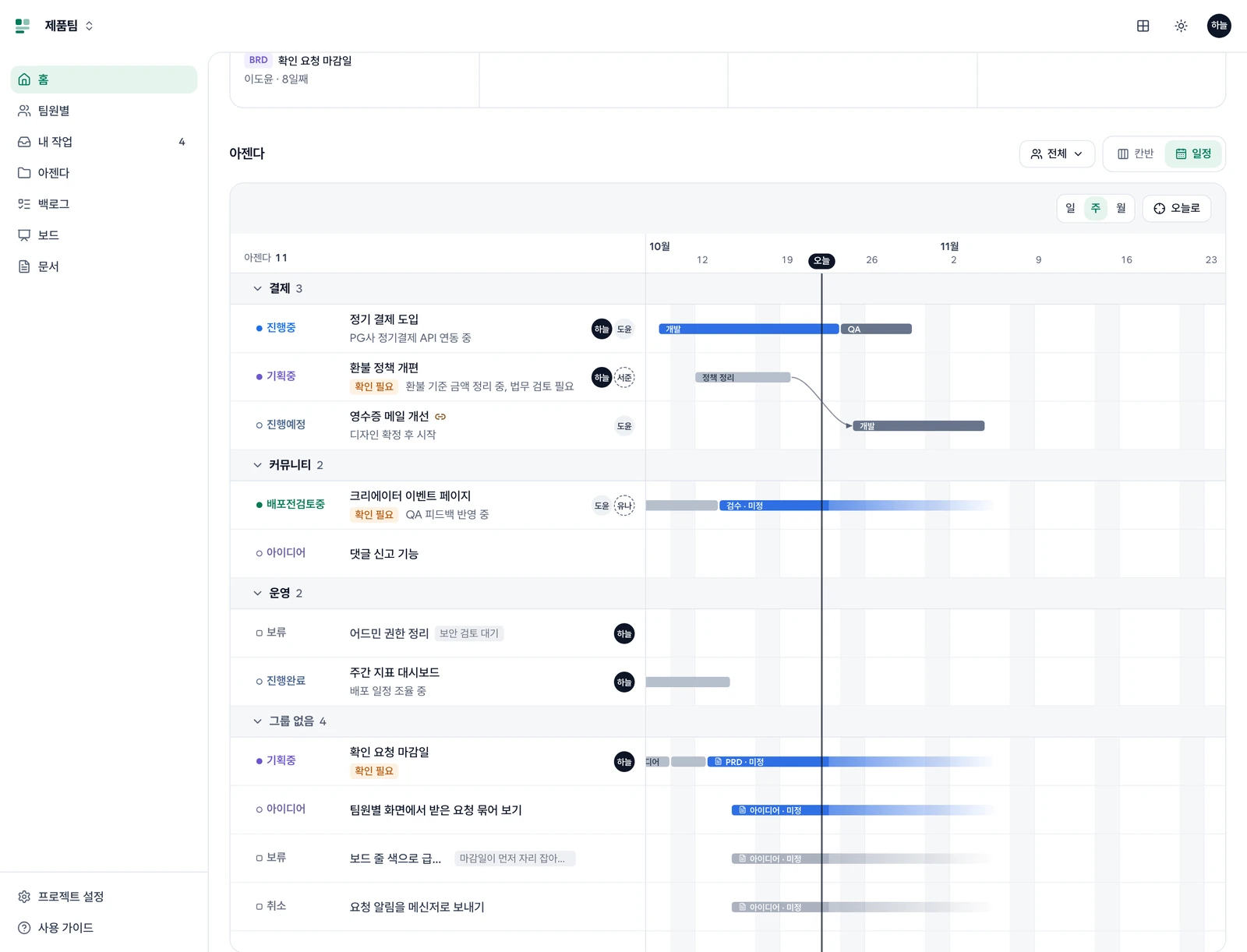Open 내 작업 in sidebar
The height and width of the screenshot is (952, 1247).
(104, 142)
